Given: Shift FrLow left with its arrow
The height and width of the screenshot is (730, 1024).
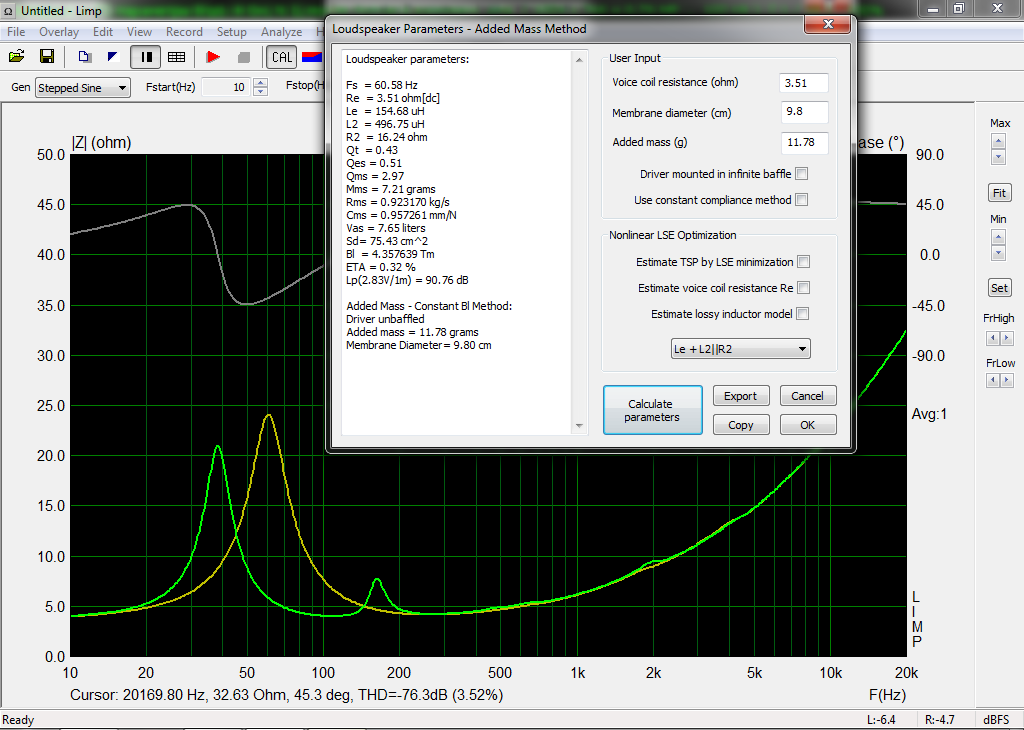Looking at the screenshot, I should tap(993, 380).
